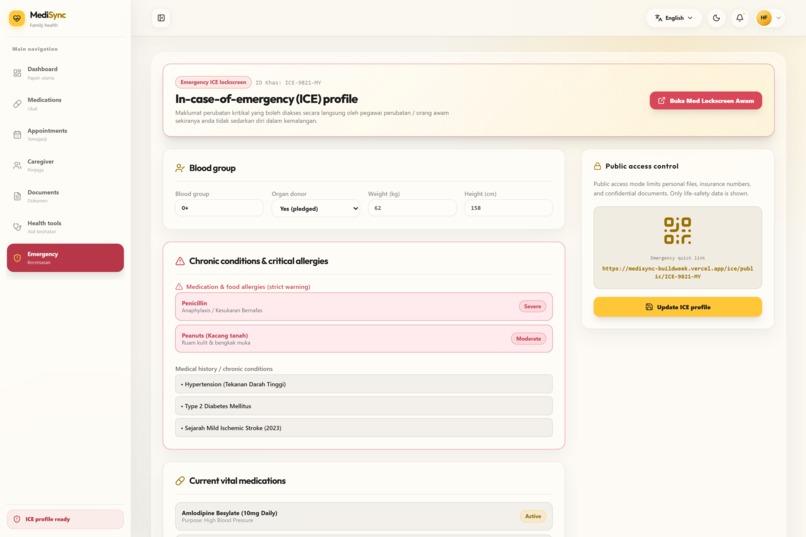Image resolution: width=806 pixels, height=537 pixels.
Task: Click the Emergency ICE lockscreen badge
Action: (x=213, y=82)
